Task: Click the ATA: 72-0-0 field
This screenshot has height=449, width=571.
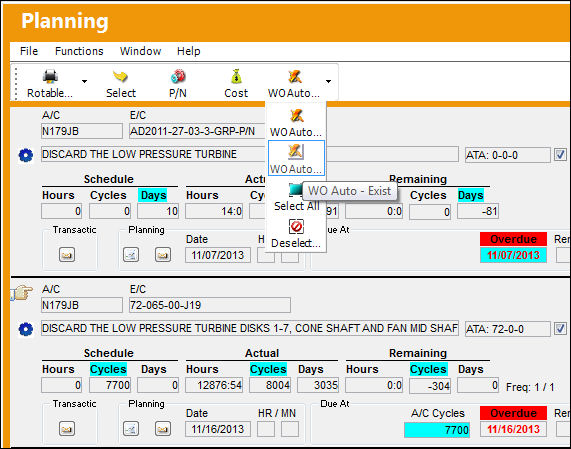Action: click(x=507, y=329)
